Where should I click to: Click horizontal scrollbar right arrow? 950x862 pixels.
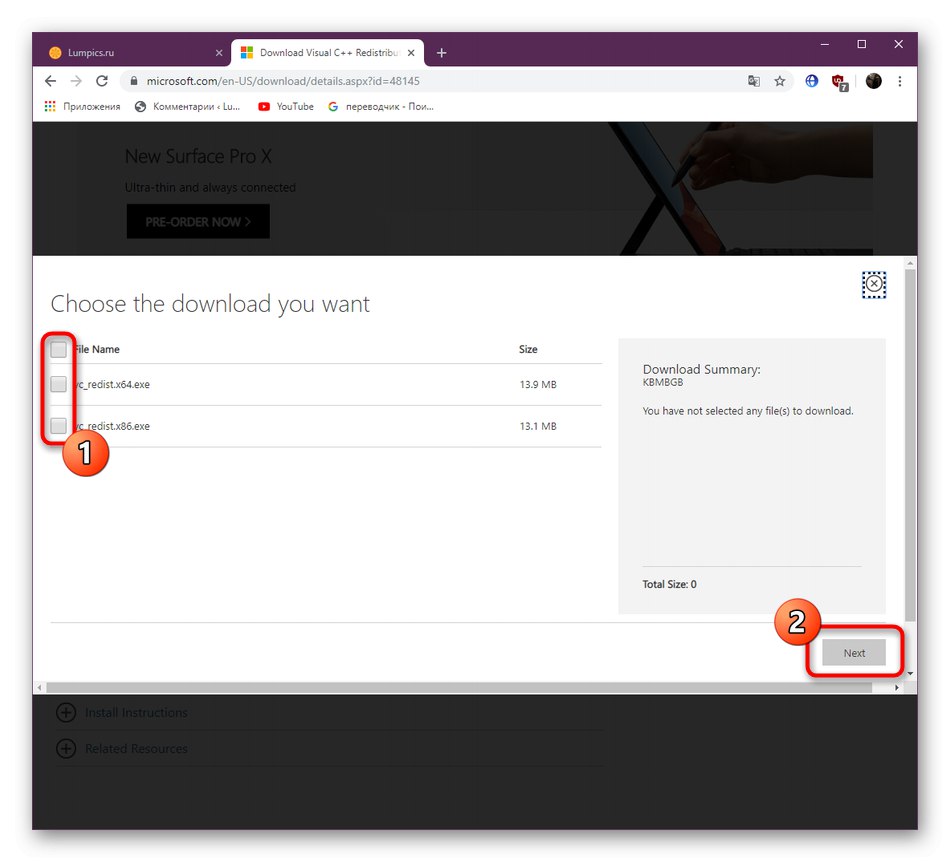pyautogui.click(x=897, y=688)
